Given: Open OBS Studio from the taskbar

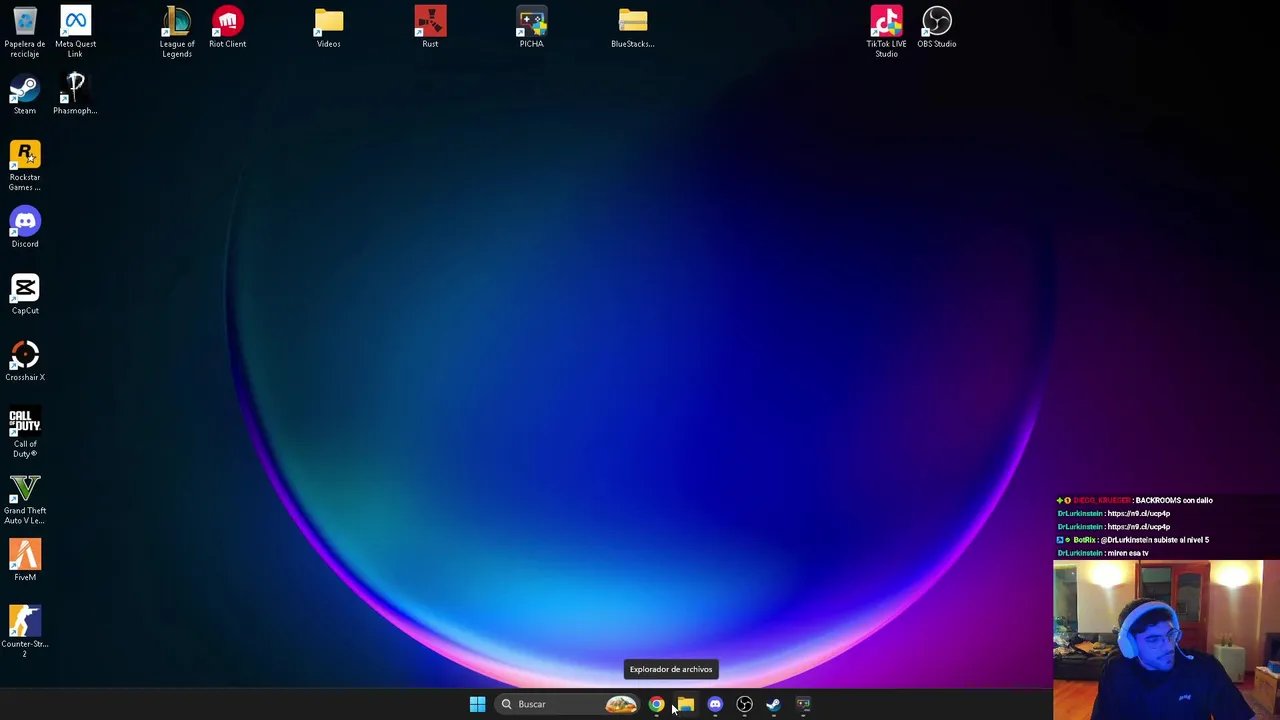Looking at the screenshot, I should pyautogui.click(x=744, y=704).
